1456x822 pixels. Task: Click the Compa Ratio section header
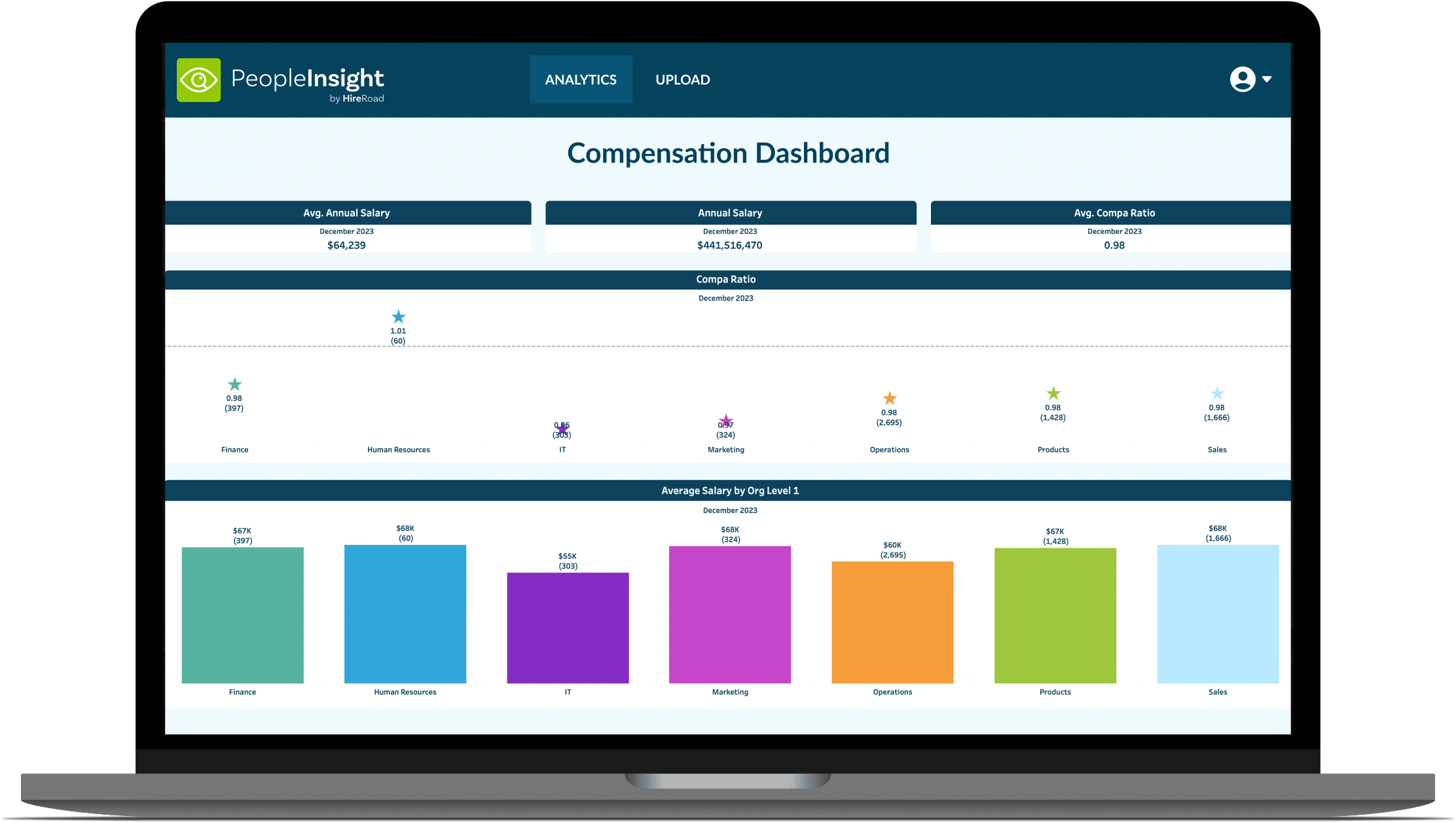(727, 280)
